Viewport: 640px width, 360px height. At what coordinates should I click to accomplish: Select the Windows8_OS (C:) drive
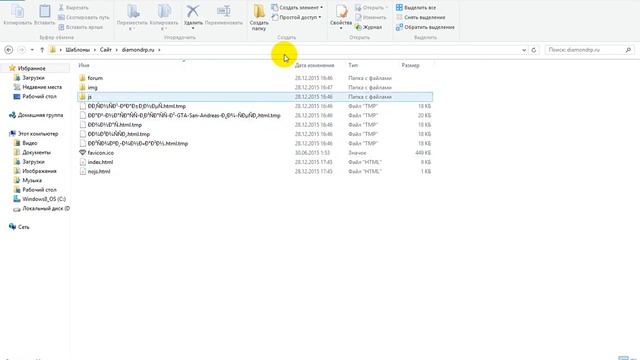(44, 199)
